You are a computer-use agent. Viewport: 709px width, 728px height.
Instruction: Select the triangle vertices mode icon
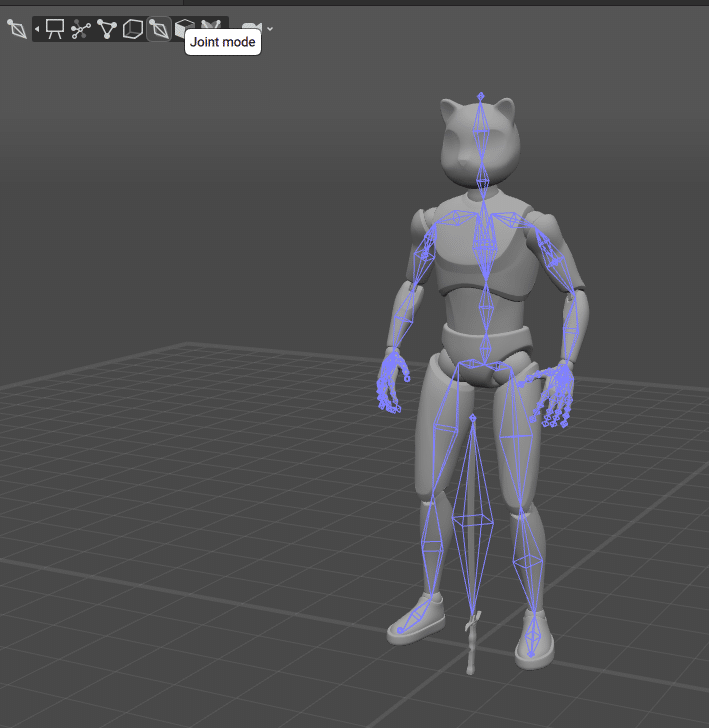107,29
